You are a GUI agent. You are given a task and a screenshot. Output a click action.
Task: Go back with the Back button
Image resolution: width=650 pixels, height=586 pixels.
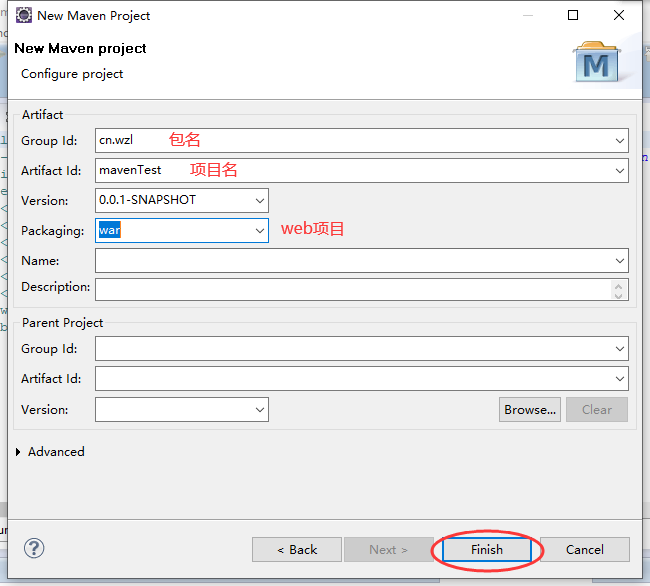pyautogui.click(x=297, y=550)
